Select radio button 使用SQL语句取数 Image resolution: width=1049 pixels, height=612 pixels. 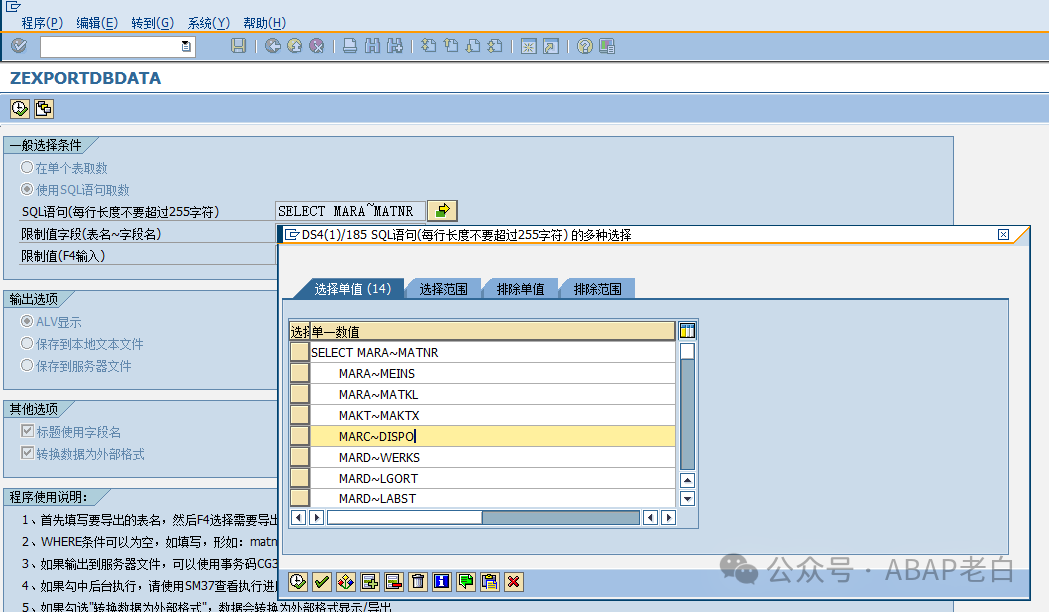pyautogui.click(x=27, y=189)
